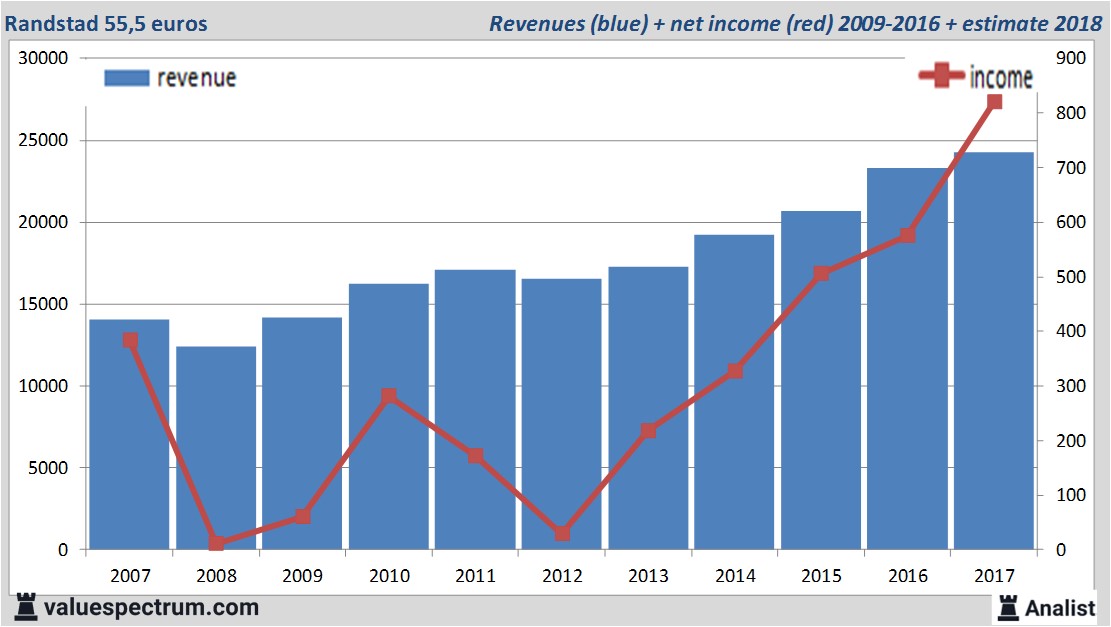Image resolution: width=1111 pixels, height=627 pixels.
Task: Click the 30000 left axis label
Action: [43, 58]
